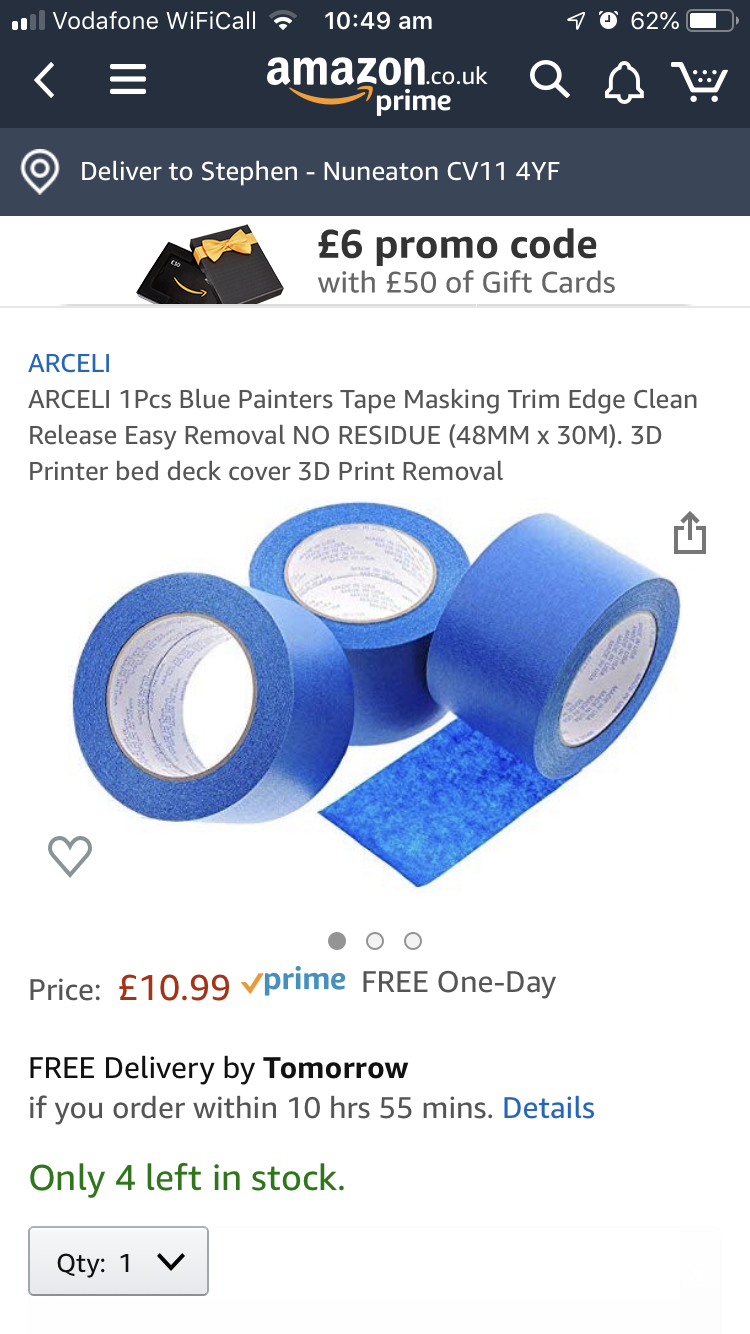Screen dimensions: 750x1334
Task: Open the shopping basket icon
Action: [699, 80]
